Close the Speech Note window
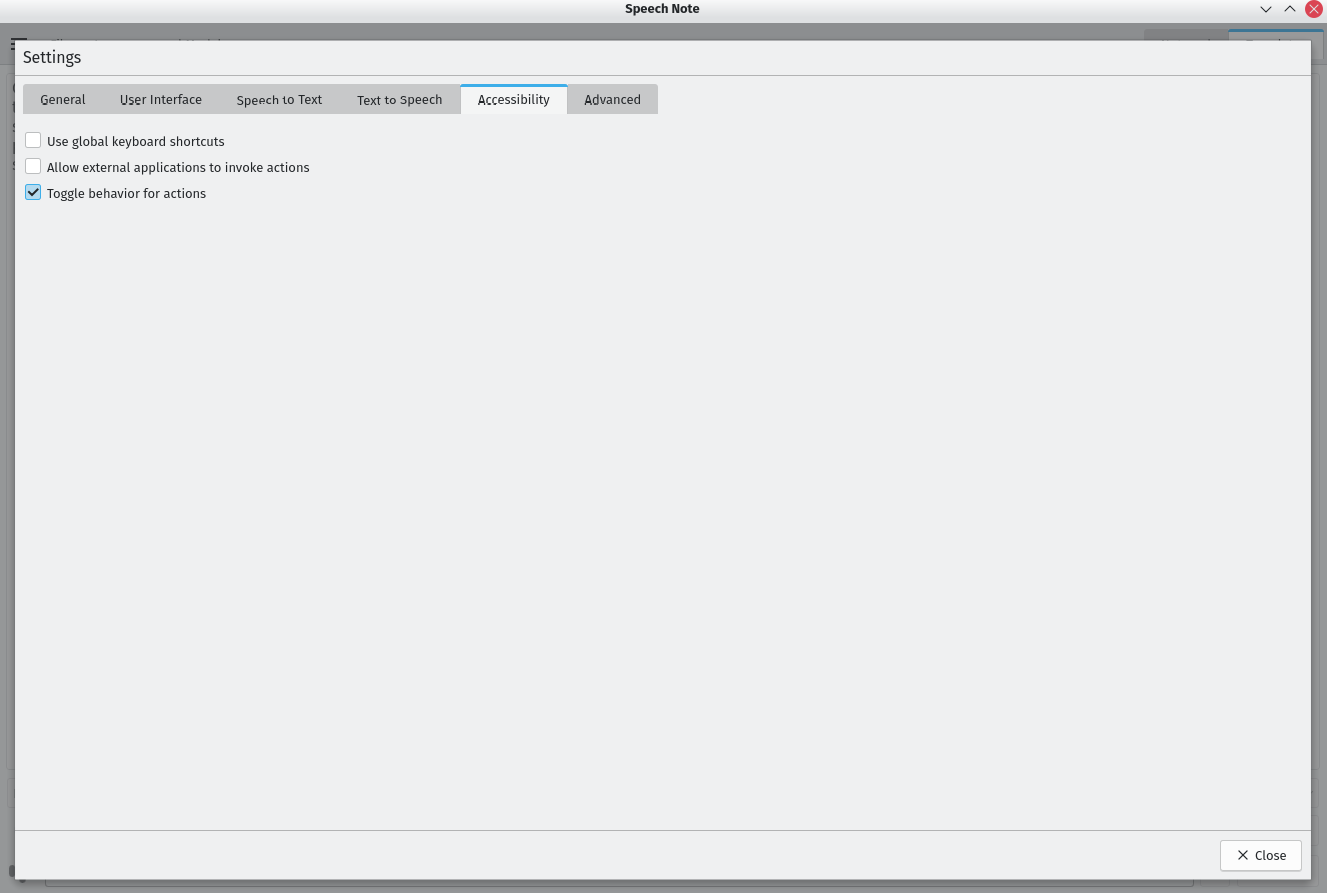This screenshot has height=893, width=1327. (x=1314, y=9)
